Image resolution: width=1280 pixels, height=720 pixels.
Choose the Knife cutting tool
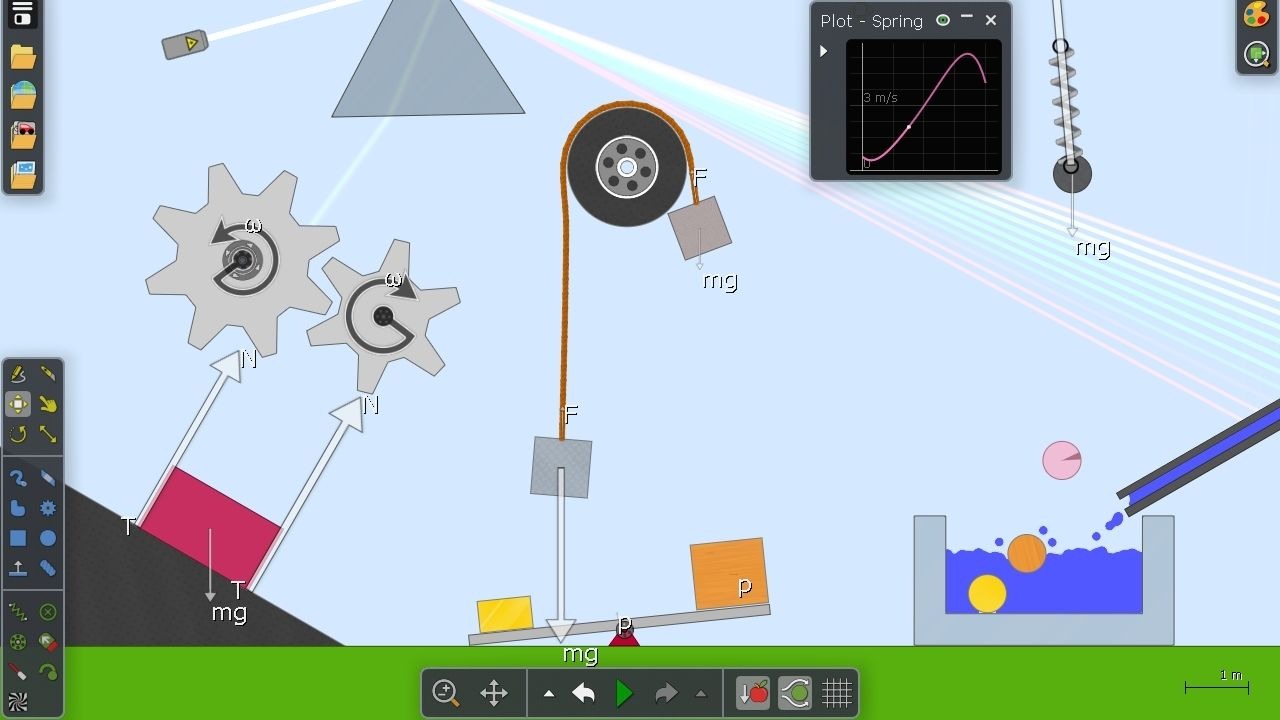(48, 374)
